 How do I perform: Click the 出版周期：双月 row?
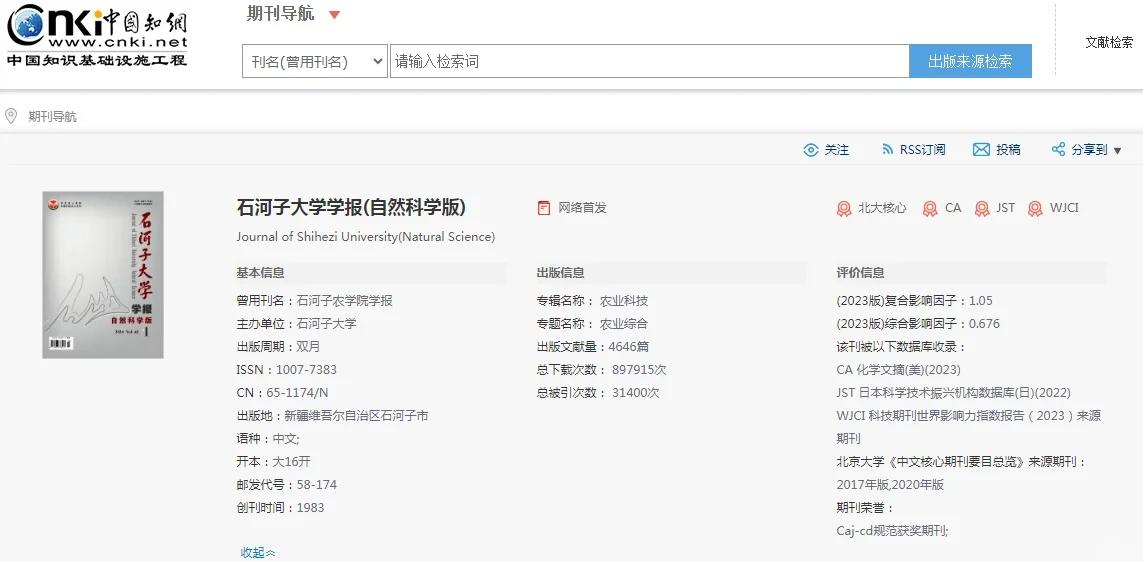coord(278,346)
